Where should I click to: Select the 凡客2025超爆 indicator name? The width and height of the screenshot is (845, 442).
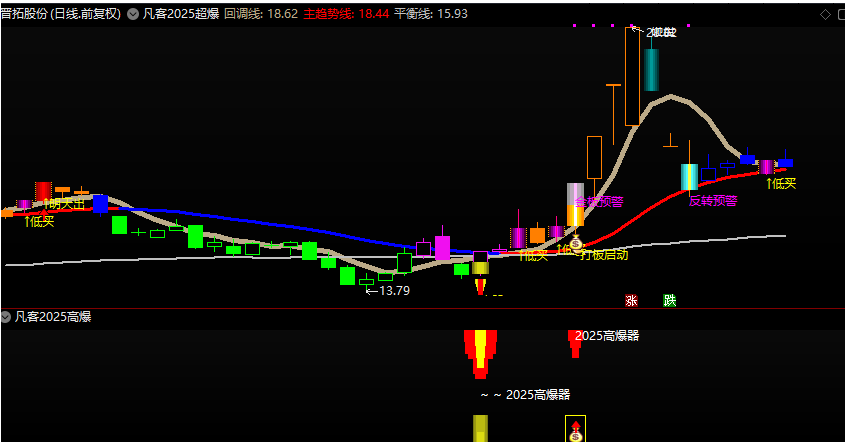point(181,14)
